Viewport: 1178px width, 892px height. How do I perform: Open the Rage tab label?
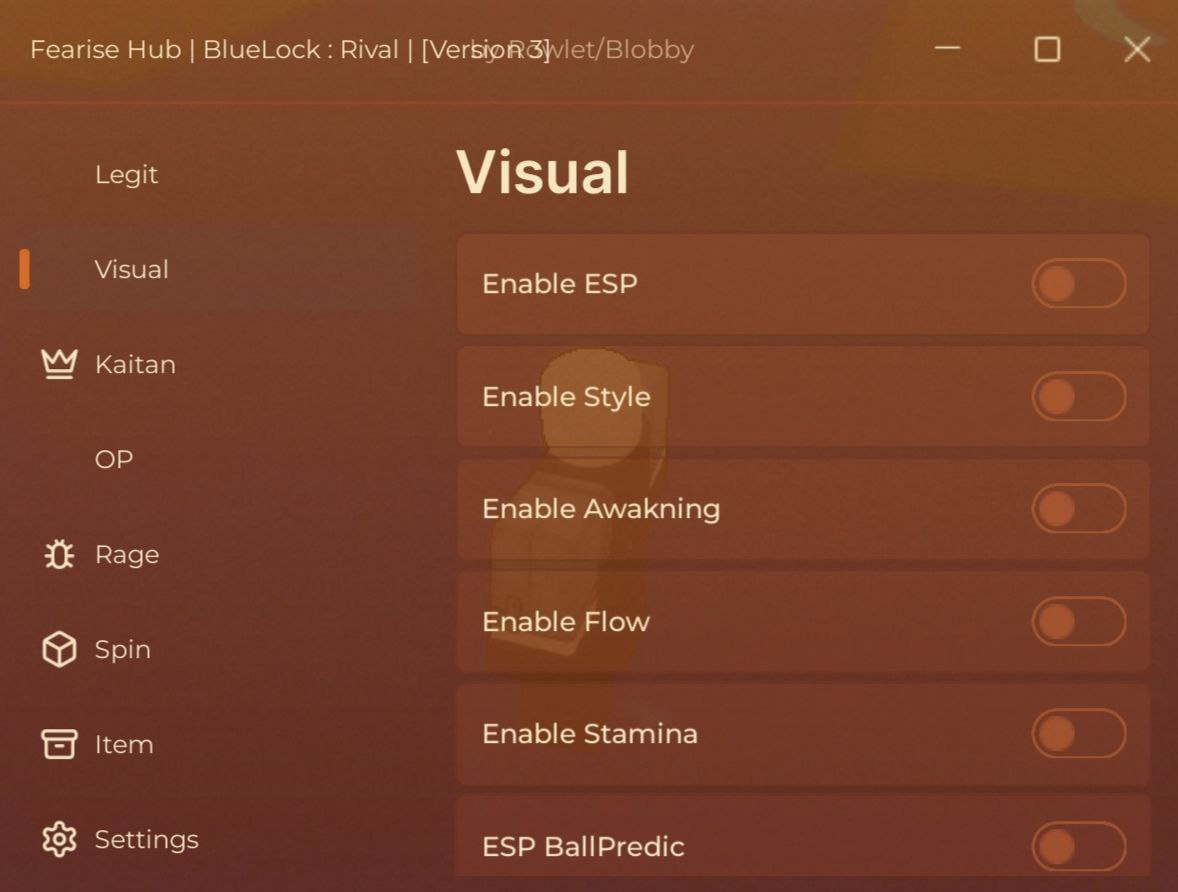click(127, 555)
